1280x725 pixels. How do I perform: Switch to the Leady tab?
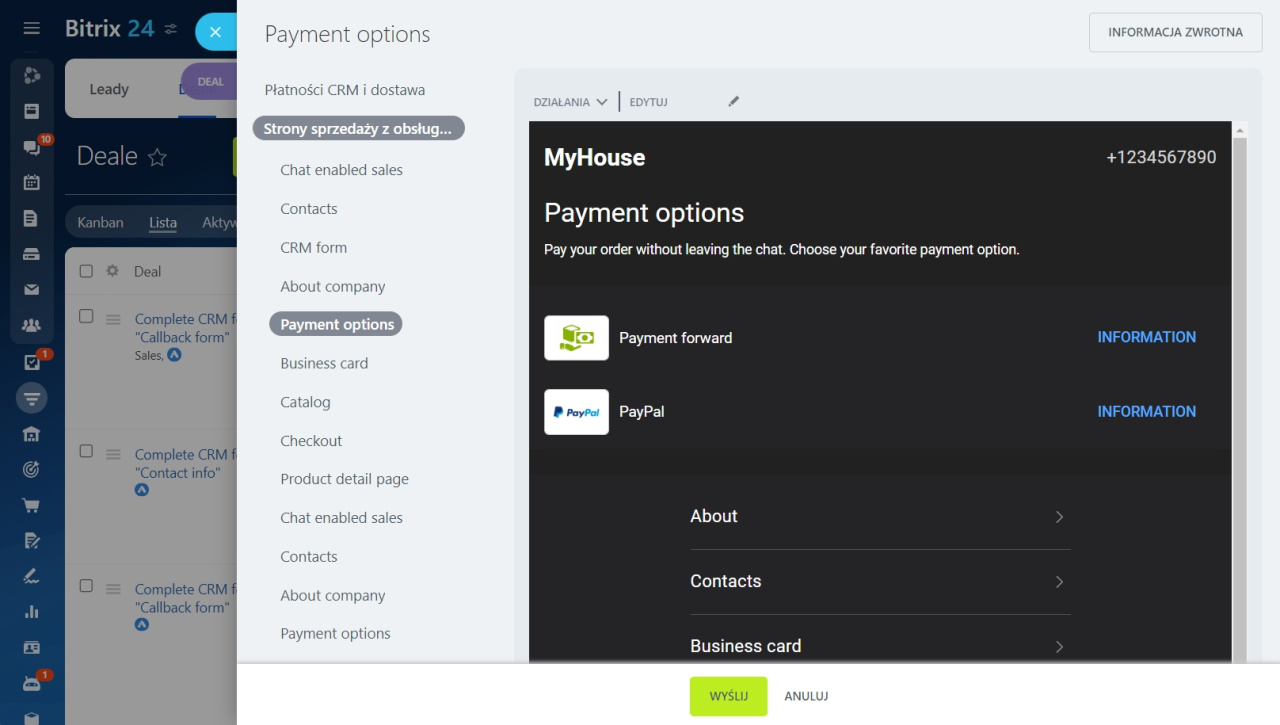coord(109,89)
